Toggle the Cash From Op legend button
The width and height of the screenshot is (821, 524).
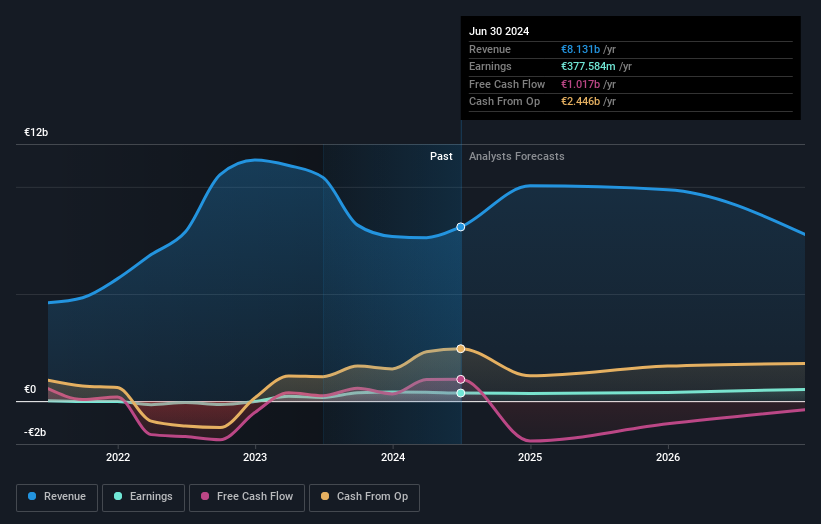[364, 497]
